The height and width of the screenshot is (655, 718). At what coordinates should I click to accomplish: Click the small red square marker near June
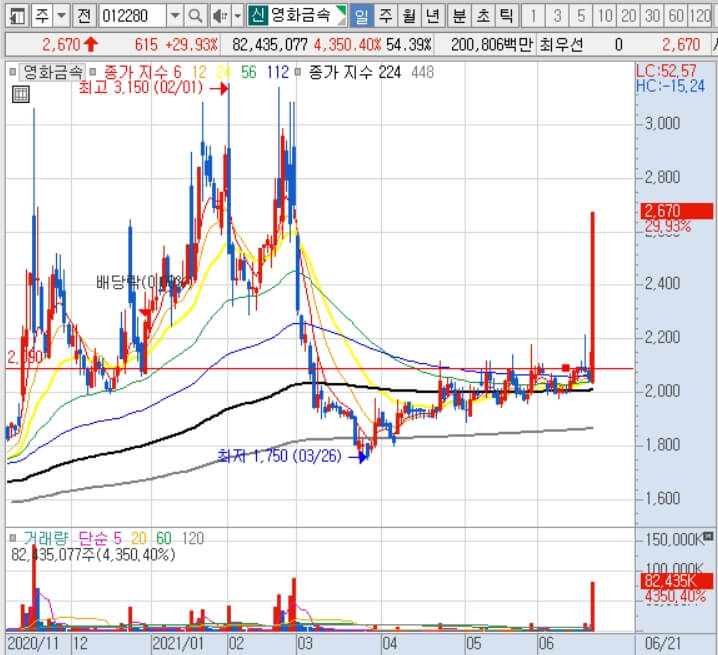[x=566, y=367]
